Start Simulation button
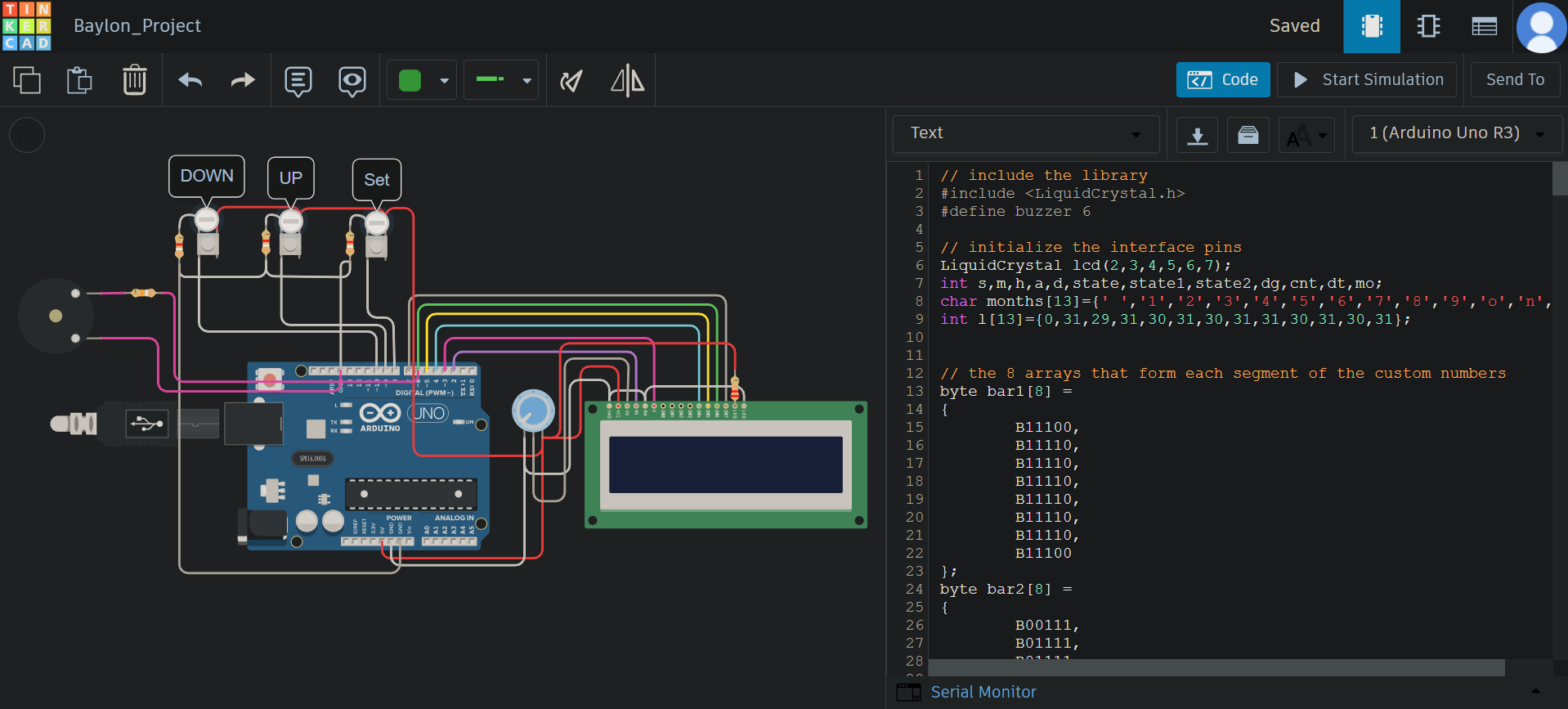 (x=1367, y=80)
